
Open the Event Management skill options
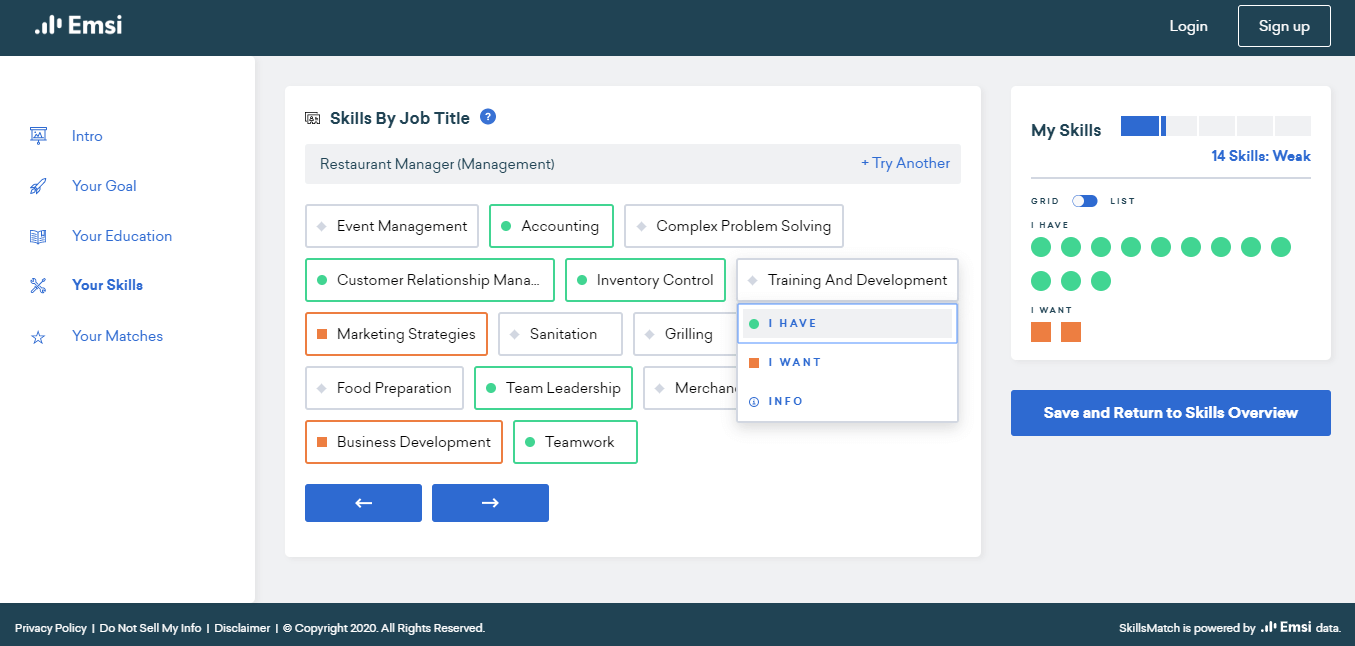click(391, 226)
